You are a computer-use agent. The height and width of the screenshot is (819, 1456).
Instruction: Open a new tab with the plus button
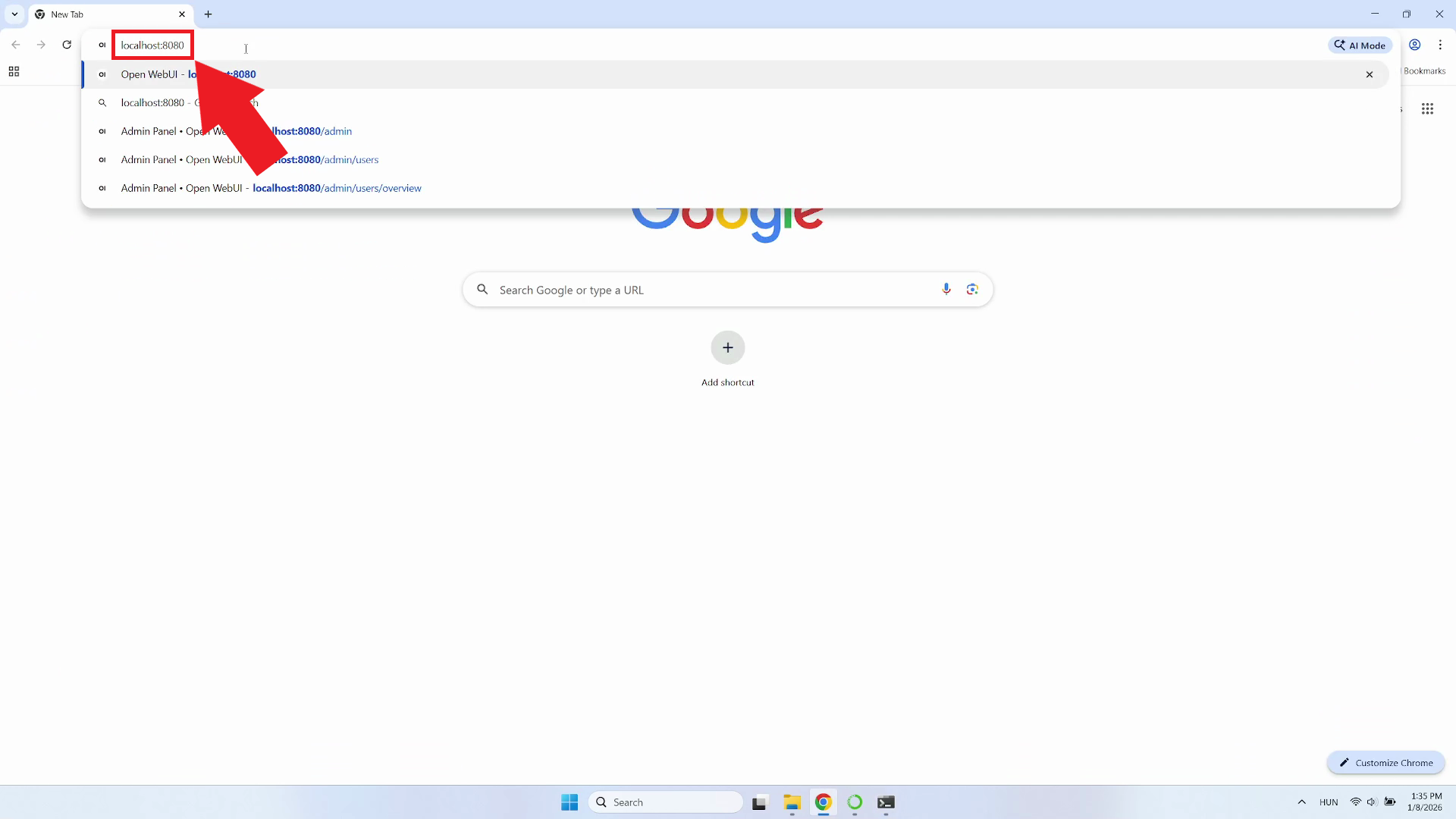pyautogui.click(x=208, y=14)
